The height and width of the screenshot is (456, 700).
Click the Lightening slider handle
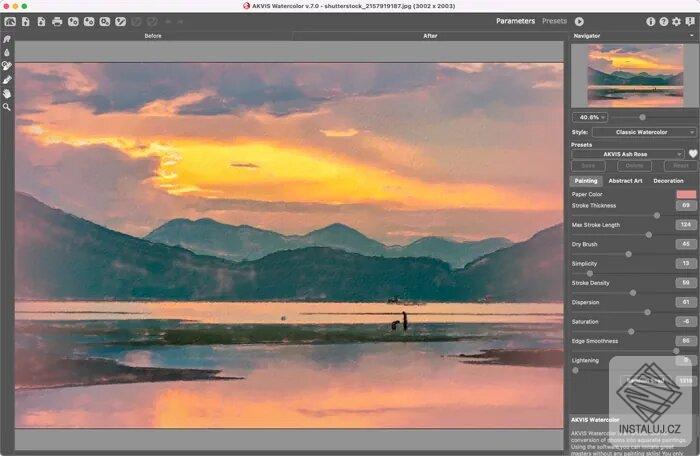tap(575, 370)
